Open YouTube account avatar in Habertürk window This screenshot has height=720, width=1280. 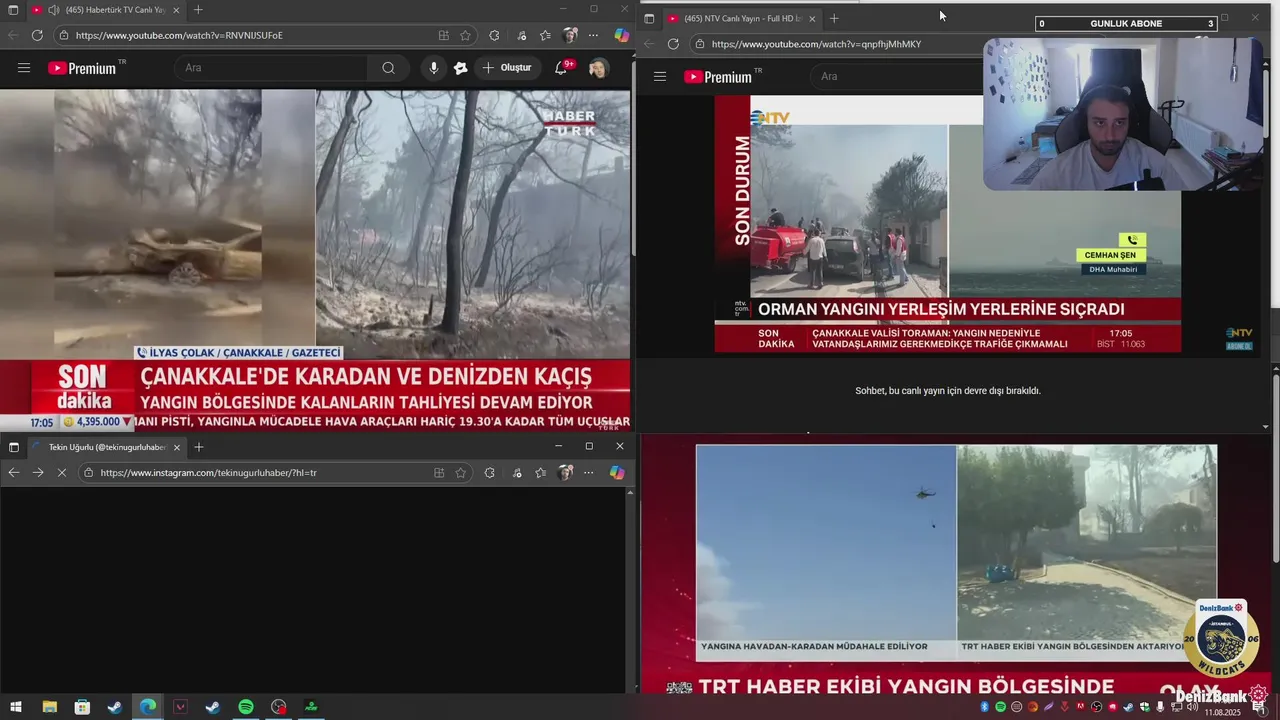[x=598, y=68]
